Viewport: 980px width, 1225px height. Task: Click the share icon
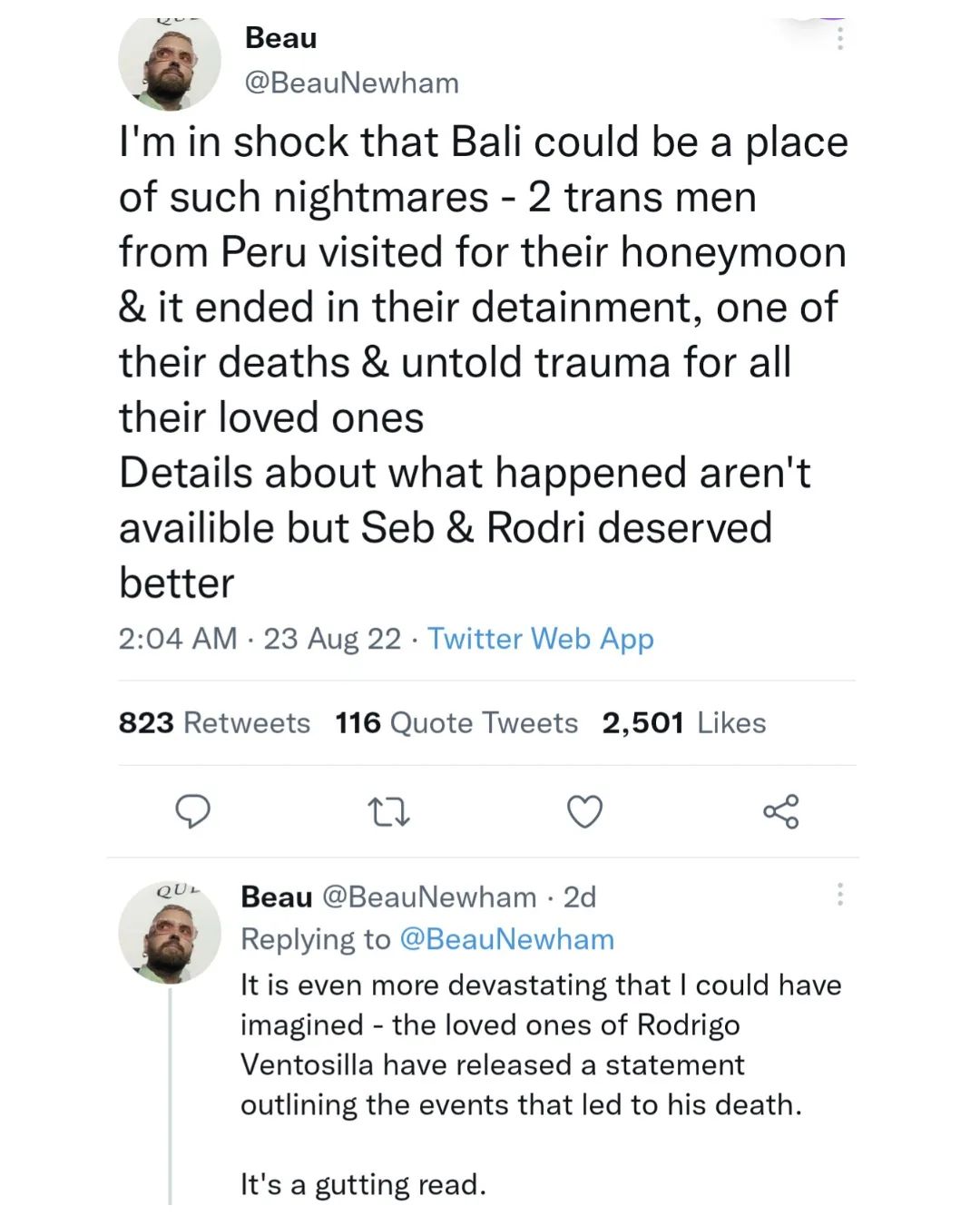pyautogui.click(x=780, y=811)
